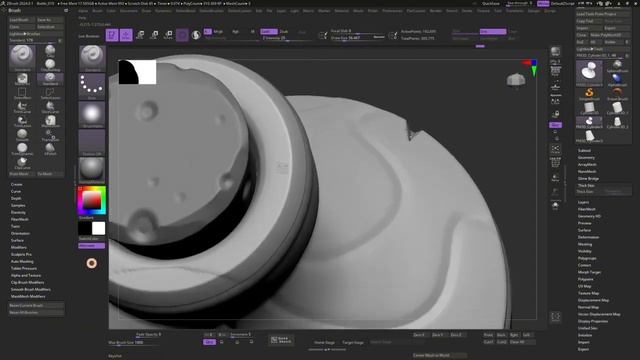The width and height of the screenshot is (640, 360).
Task: Click the Frame icon on right shelf
Action: 555,149
